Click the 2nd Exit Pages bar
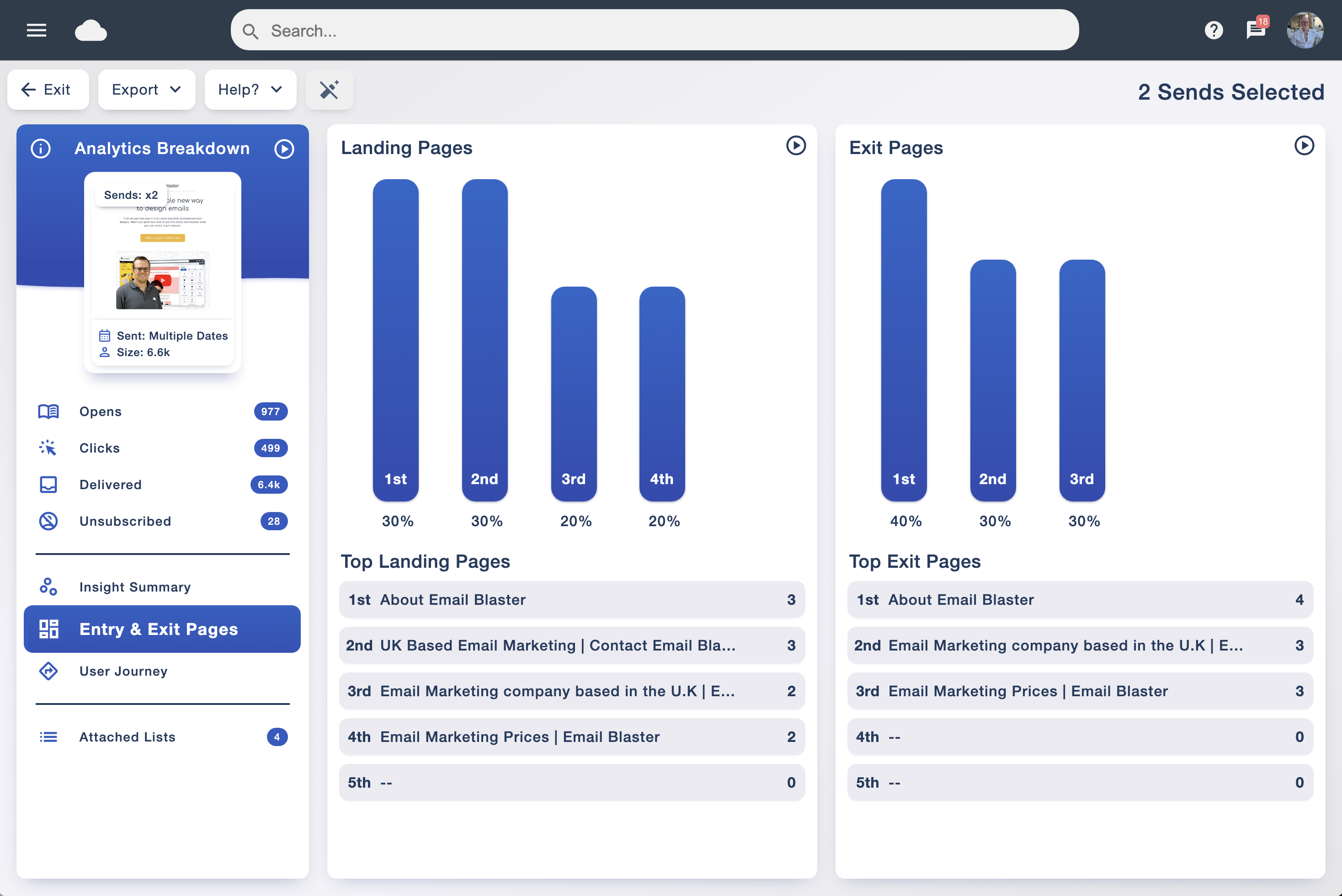1342x896 pixels. [993, 380]
